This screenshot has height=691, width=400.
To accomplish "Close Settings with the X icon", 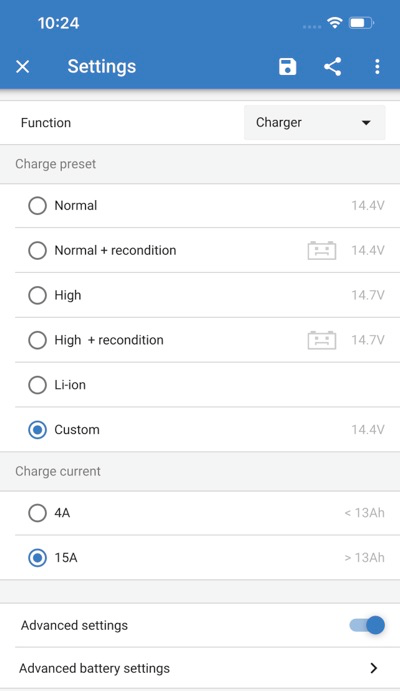I will tap(22, 67).
